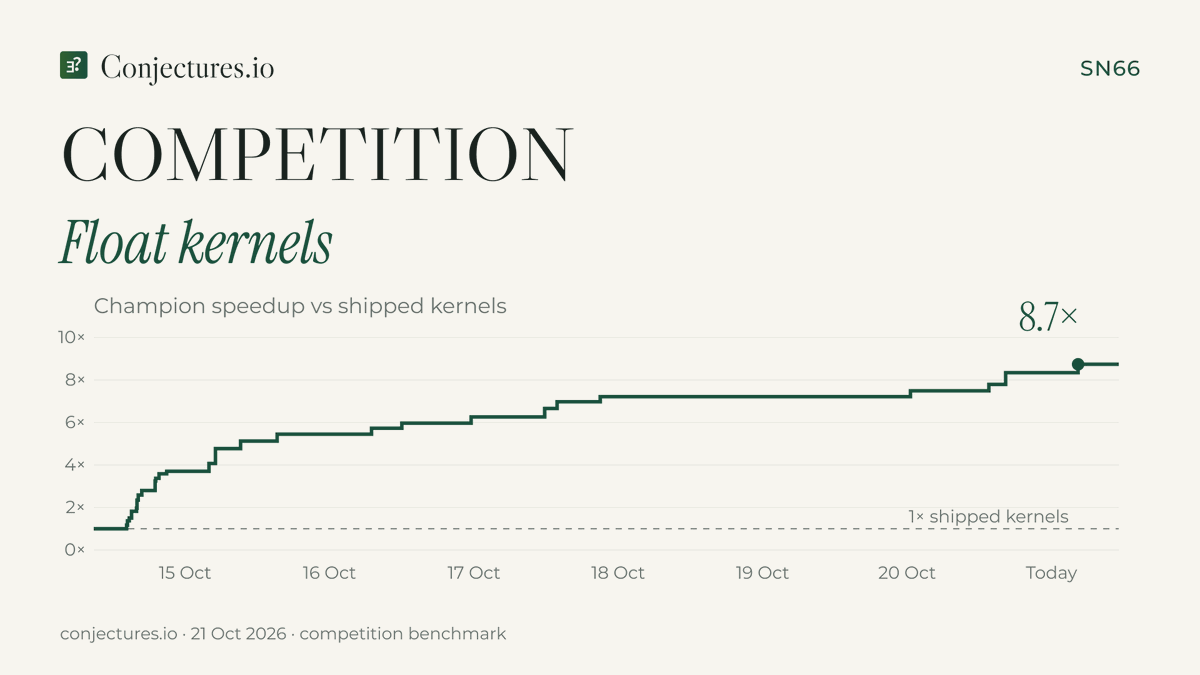Select the 17 Oct axis label
The image size is (1200, 675).
point(473,573)
